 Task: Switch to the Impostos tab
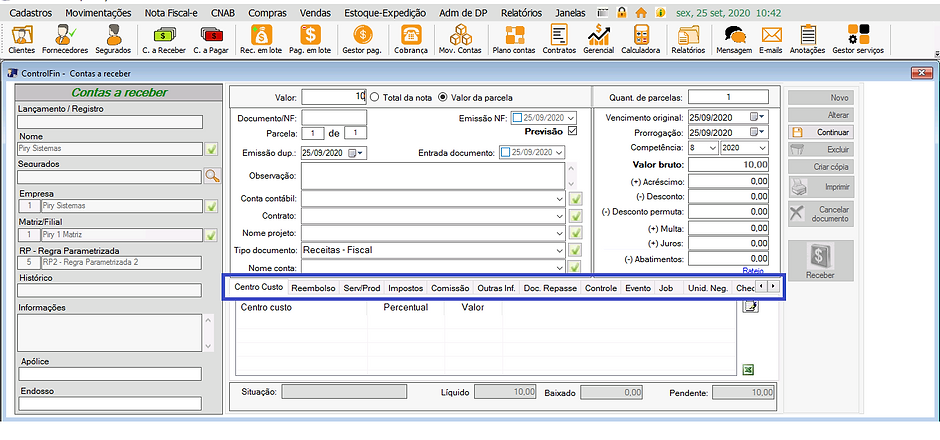[x=406, y=288]
